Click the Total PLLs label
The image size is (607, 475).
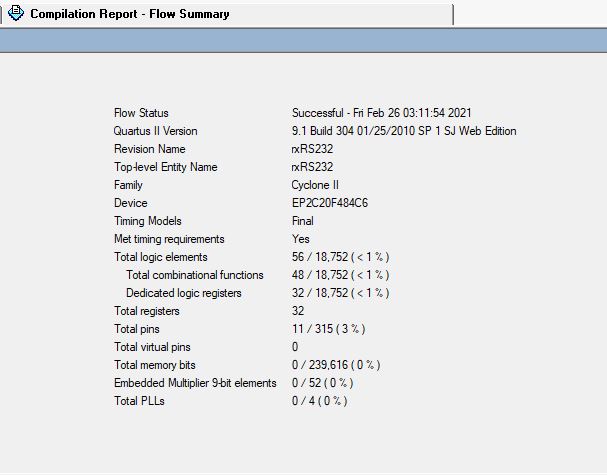point(139,401)
